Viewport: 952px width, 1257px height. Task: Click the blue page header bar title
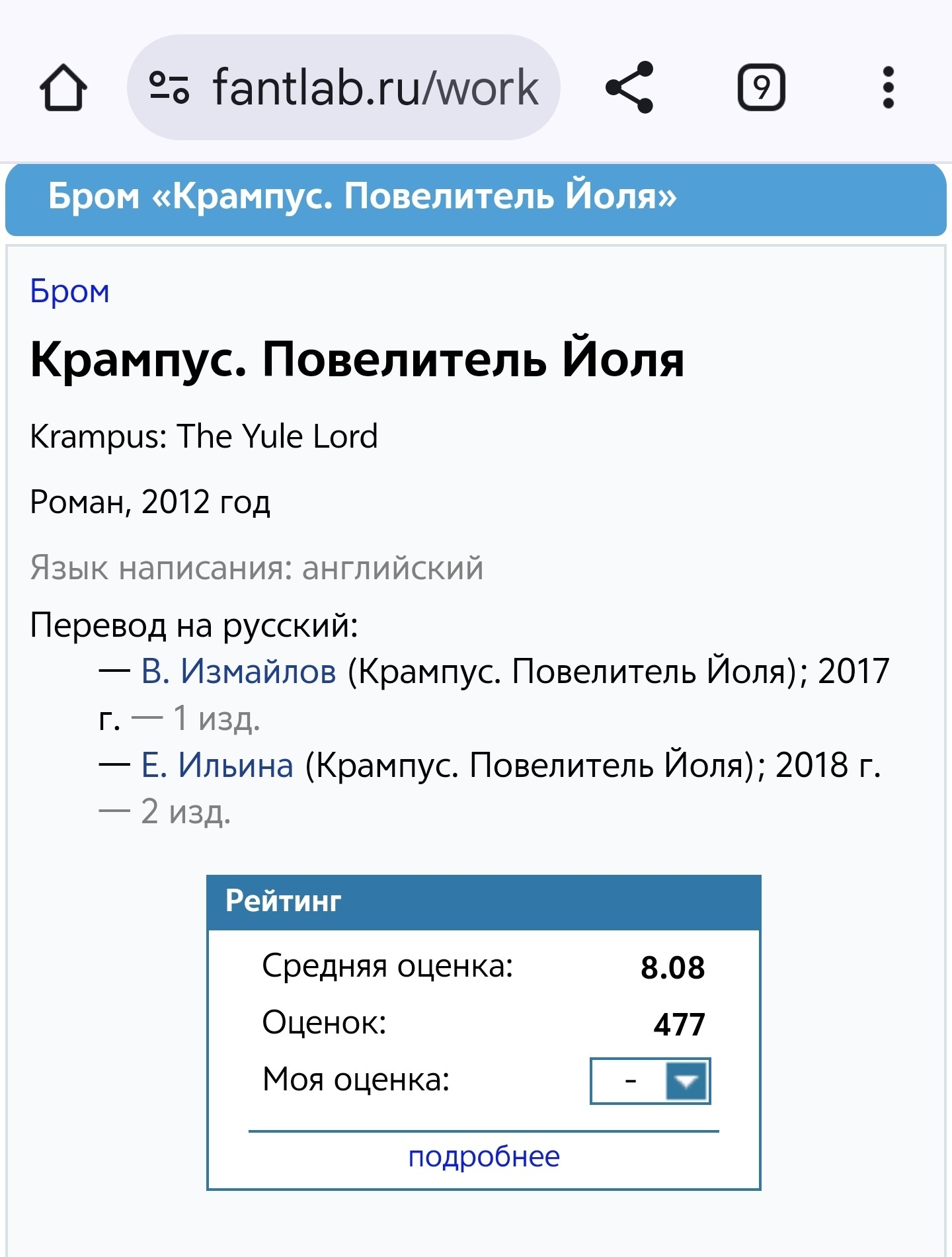click(362, 197)
